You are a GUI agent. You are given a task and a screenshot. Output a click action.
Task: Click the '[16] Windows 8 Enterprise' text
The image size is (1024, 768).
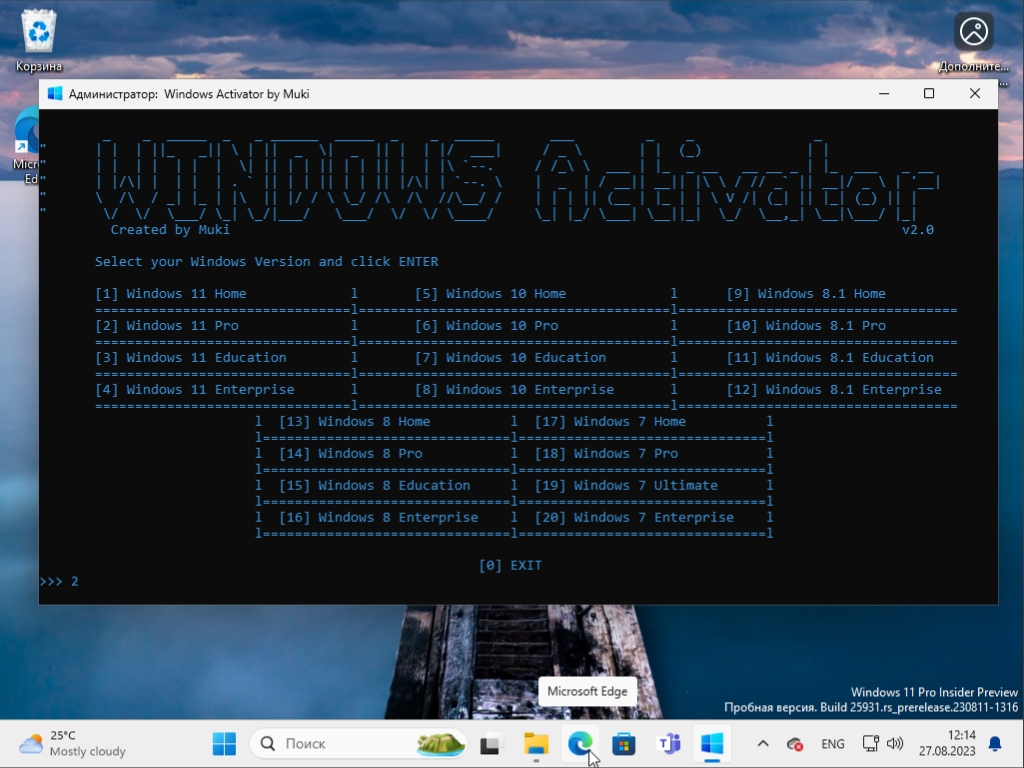(379, 518)
